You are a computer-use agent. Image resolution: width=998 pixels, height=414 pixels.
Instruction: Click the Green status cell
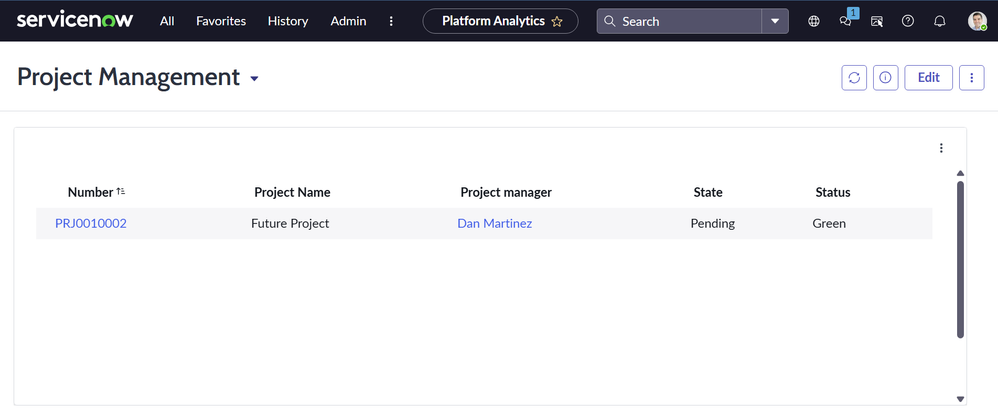coord(829,224)
